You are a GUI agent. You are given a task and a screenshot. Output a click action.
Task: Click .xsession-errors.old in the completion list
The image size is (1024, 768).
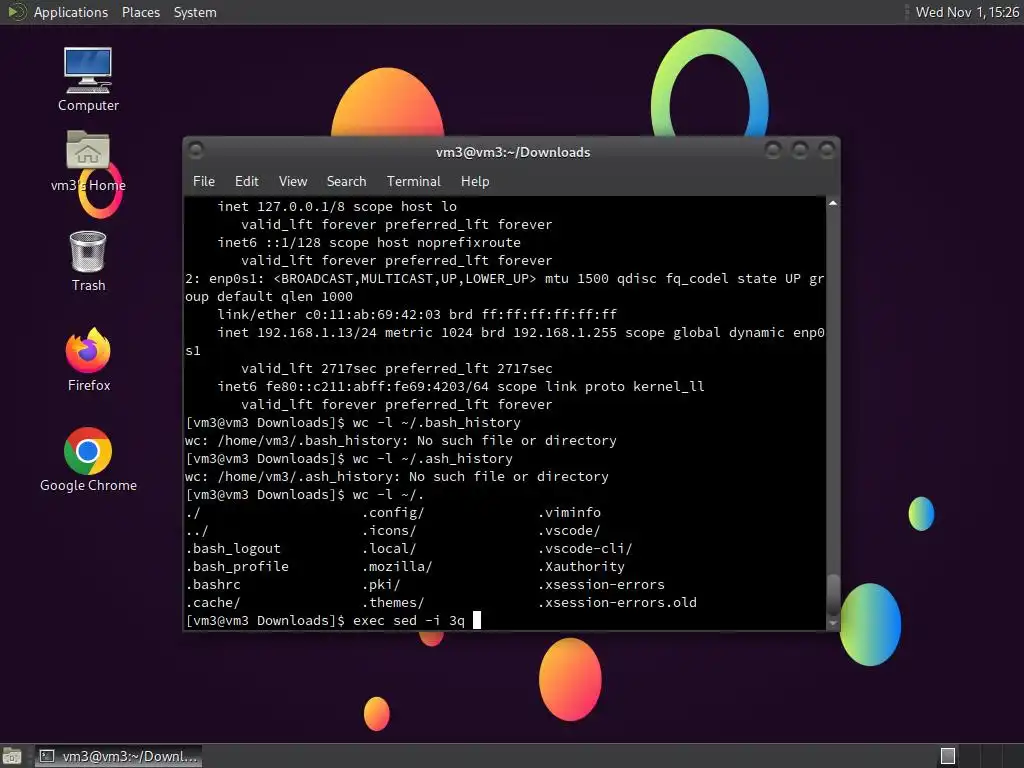[617, 602]
